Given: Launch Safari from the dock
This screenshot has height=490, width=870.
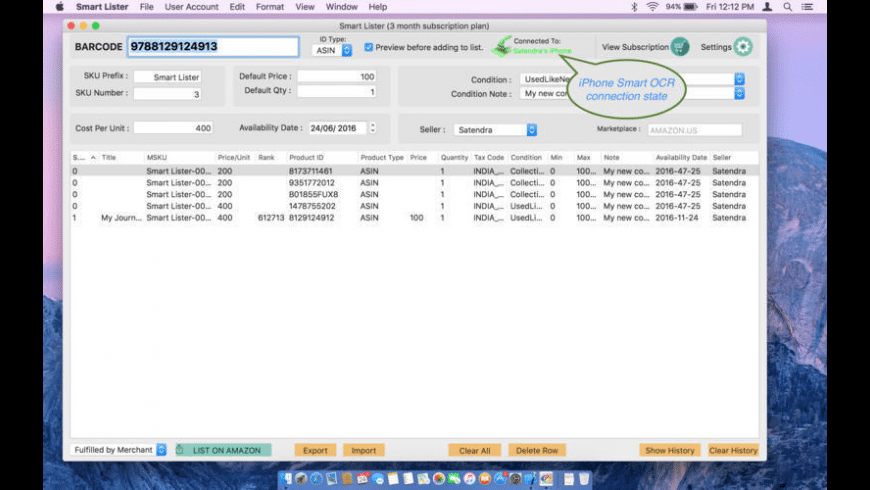Looking at the screenshot, I should coord(316,478).
